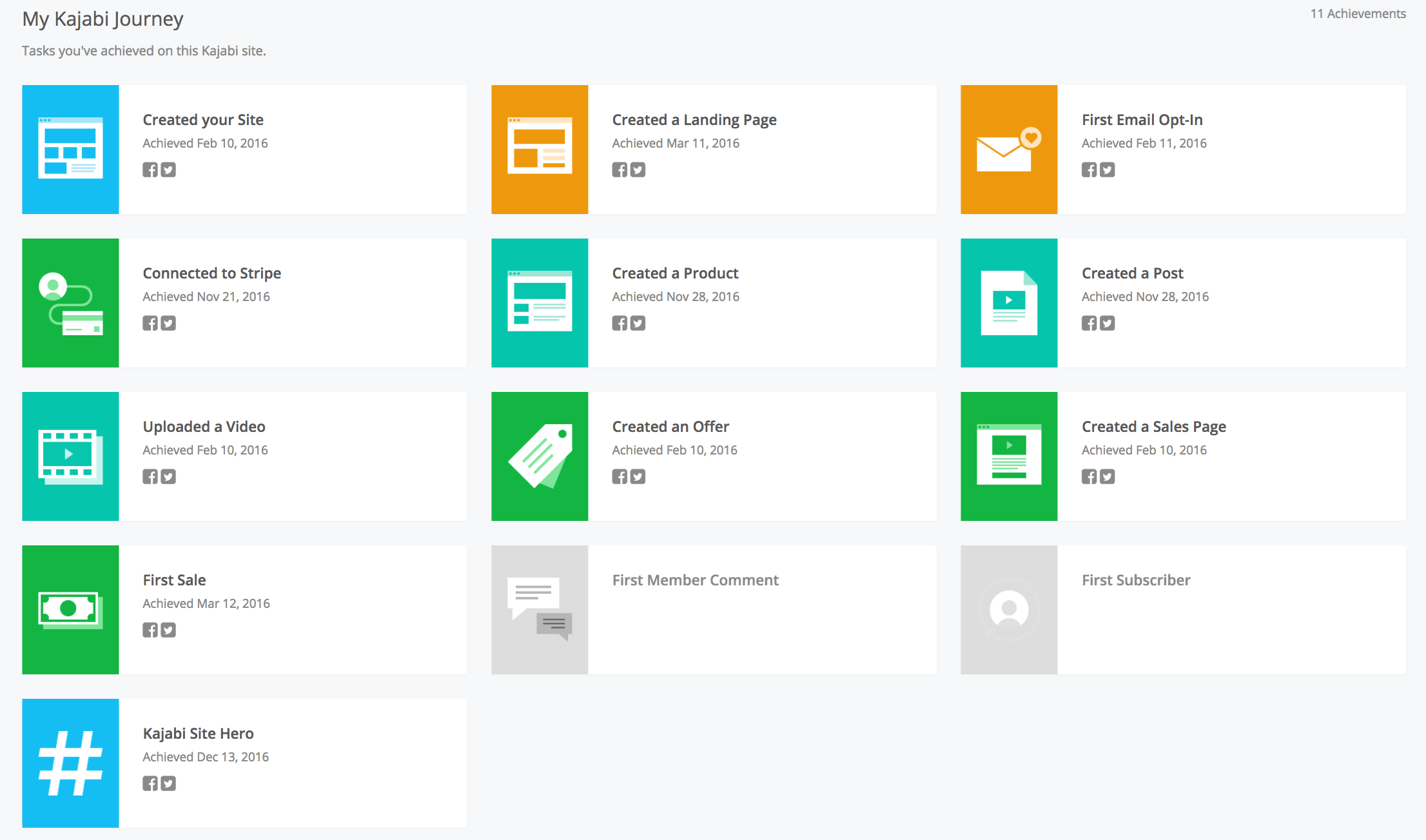Click the teal Created a Product badge
The width and height of the screenshot is (1426, 840).
coord(540,303)
